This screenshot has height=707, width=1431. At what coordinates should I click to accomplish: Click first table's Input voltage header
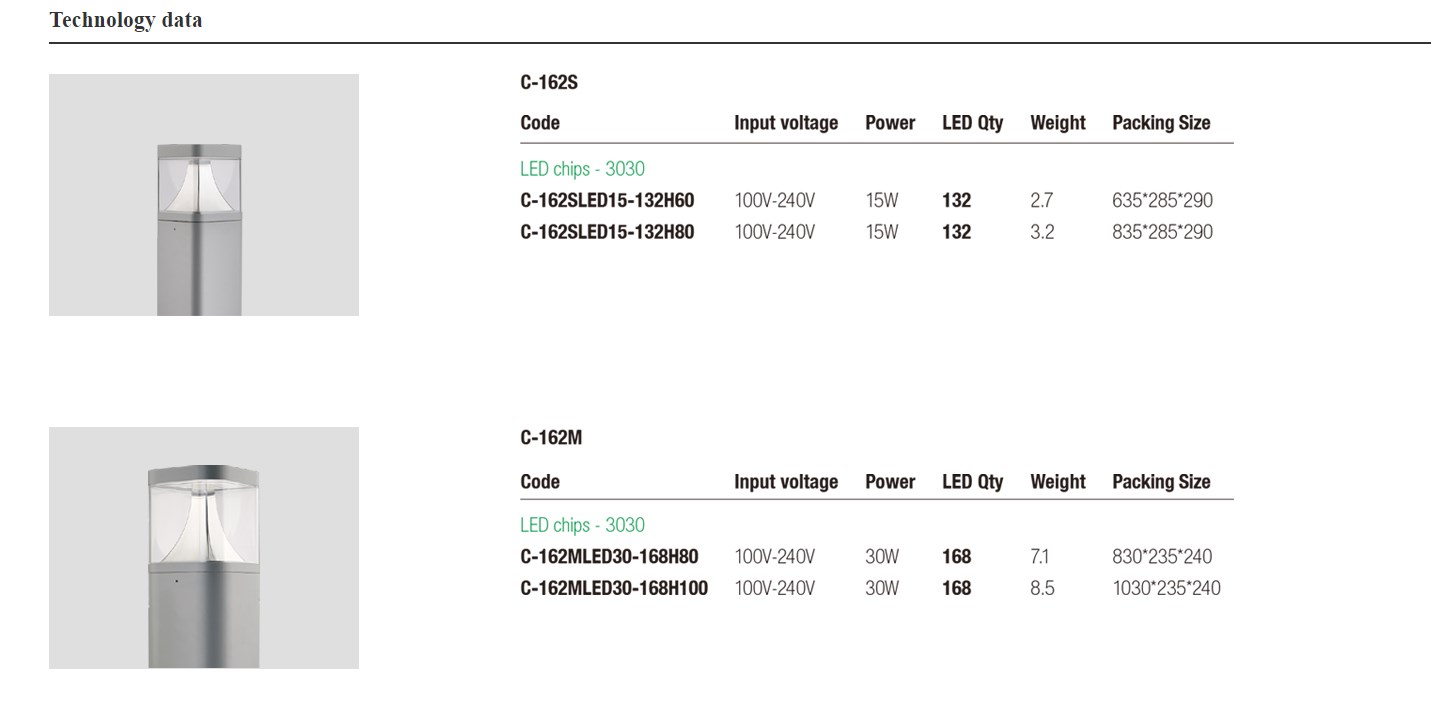(x=786, y=123)
